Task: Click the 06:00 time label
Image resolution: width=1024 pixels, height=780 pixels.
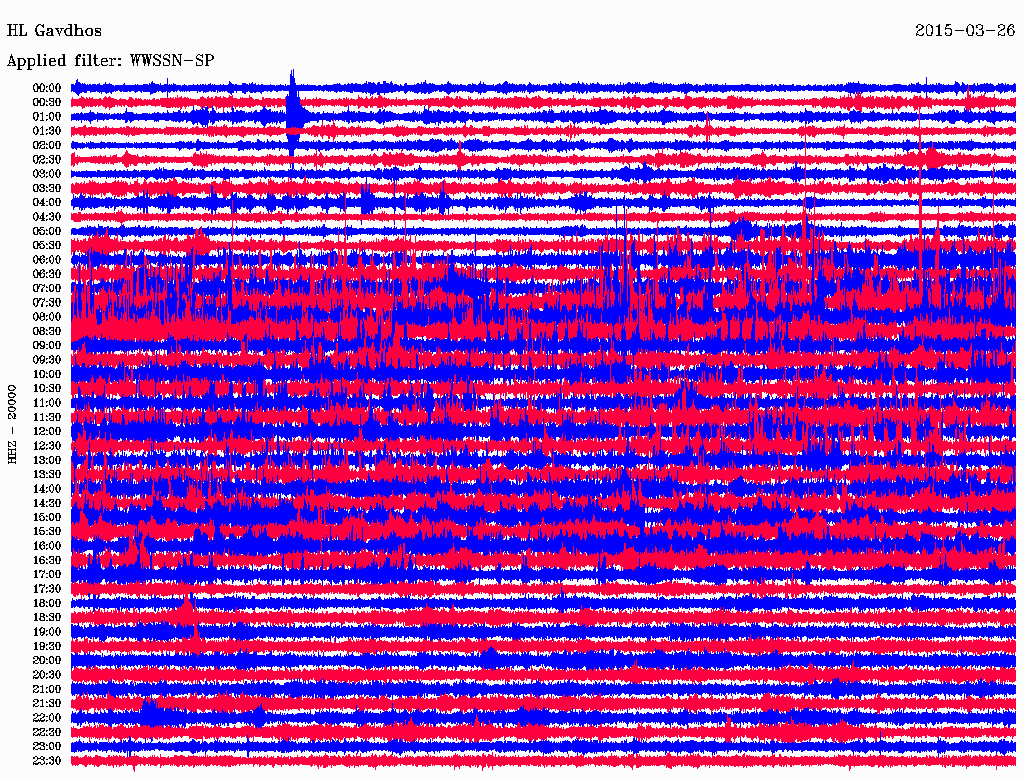Action: pyautogui.click(x=47, y=259)
